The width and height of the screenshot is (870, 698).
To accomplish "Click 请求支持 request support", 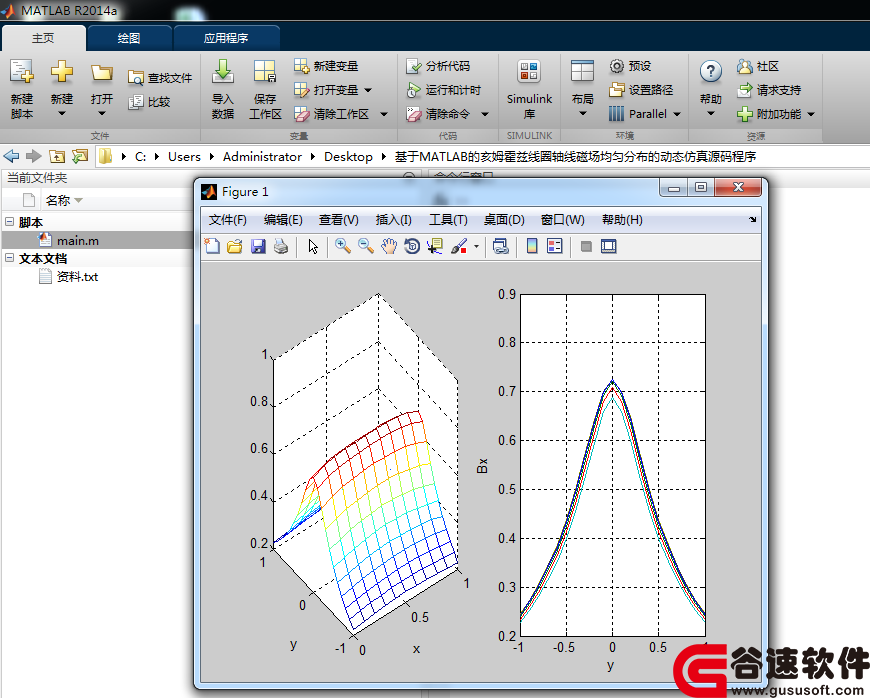I will 769,90.
